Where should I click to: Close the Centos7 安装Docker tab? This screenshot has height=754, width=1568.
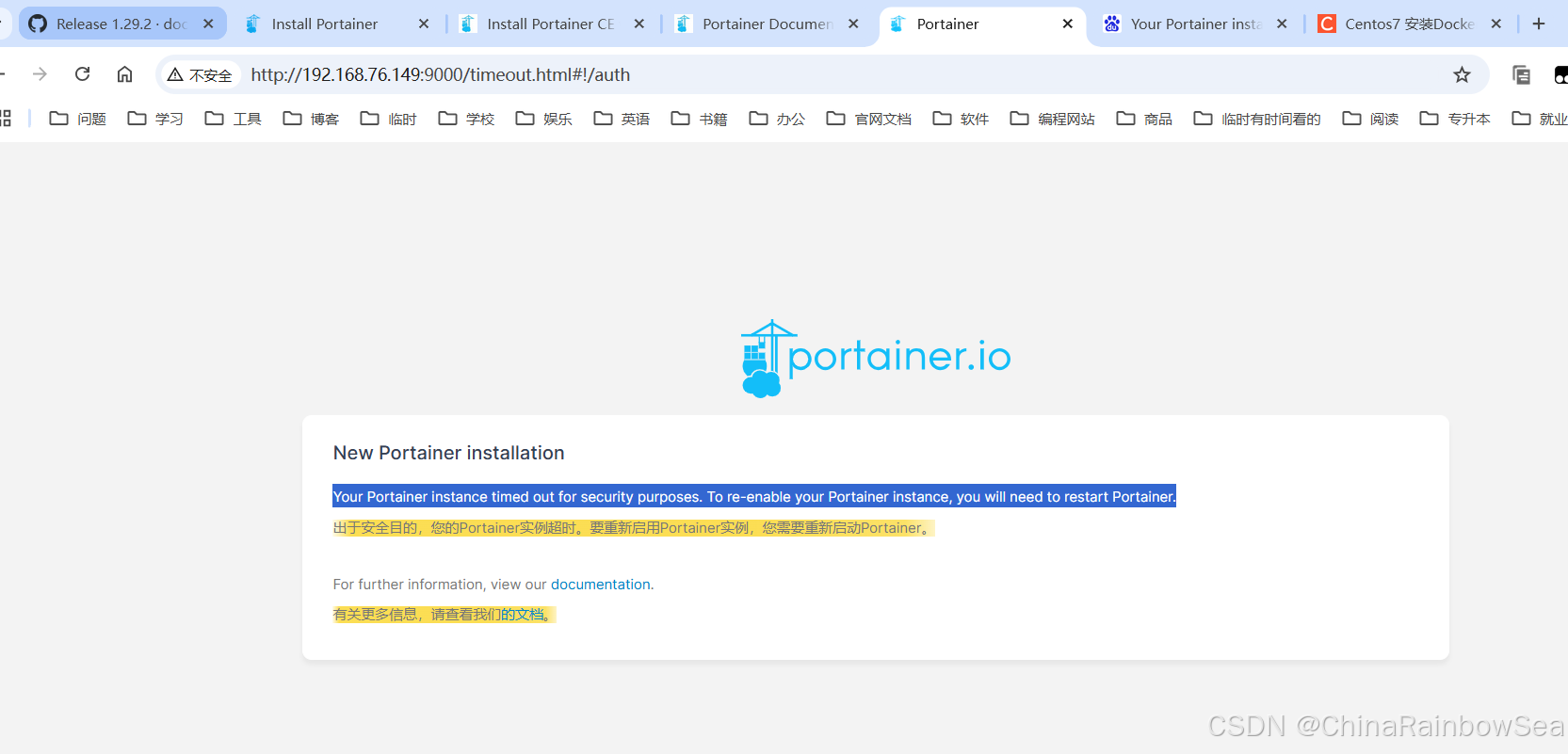coord(1496,24)
